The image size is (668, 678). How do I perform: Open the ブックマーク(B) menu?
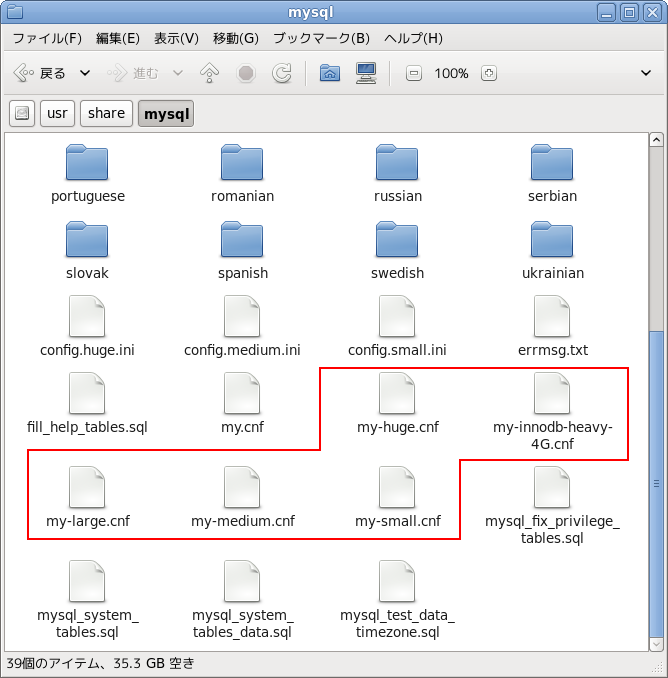pyautogui.click(x=321, y=38)
